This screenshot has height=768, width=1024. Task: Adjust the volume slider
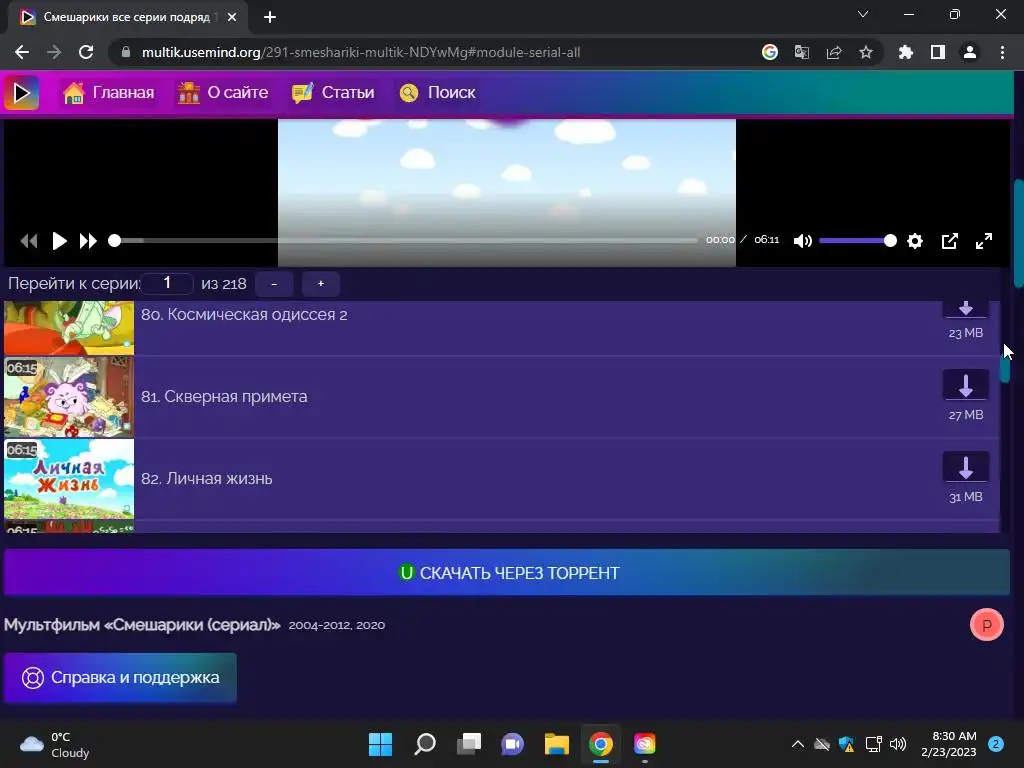(x=857, y=241)
